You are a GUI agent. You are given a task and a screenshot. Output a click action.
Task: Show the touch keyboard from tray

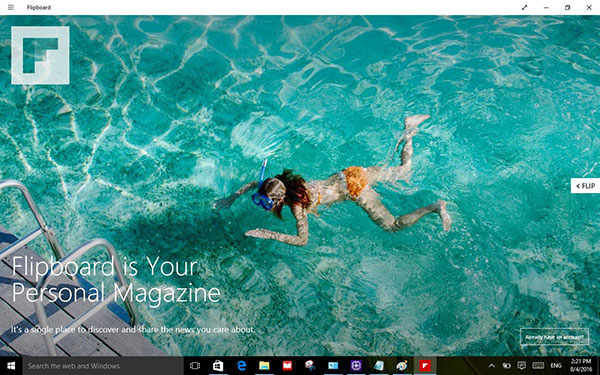click(x=538, y=366)
